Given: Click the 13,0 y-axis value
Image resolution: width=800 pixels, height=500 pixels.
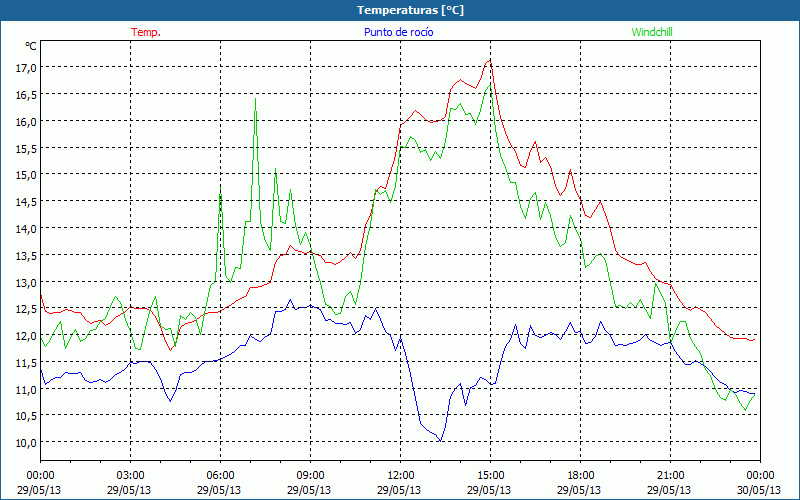Looking at the screenshot, I should [x=26, y=282].
